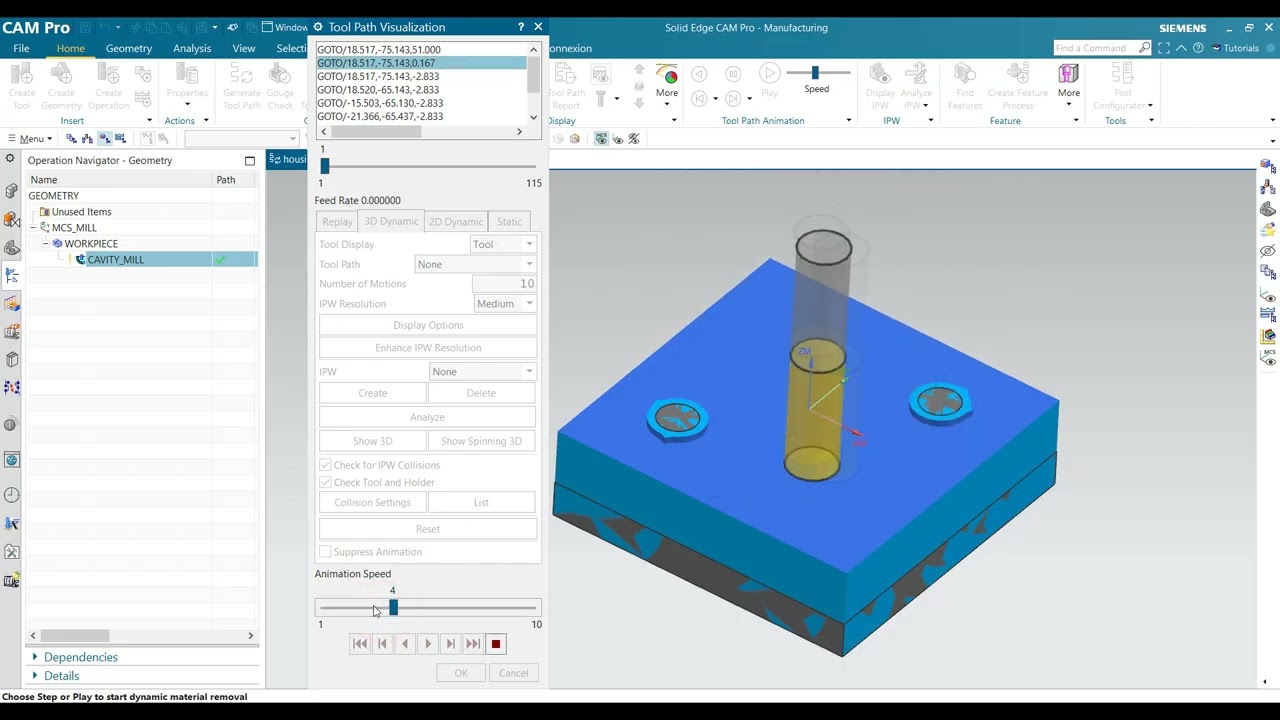
Task: Rewind to start of tool path
Action: pyautogui.click(x=359, y=644)
